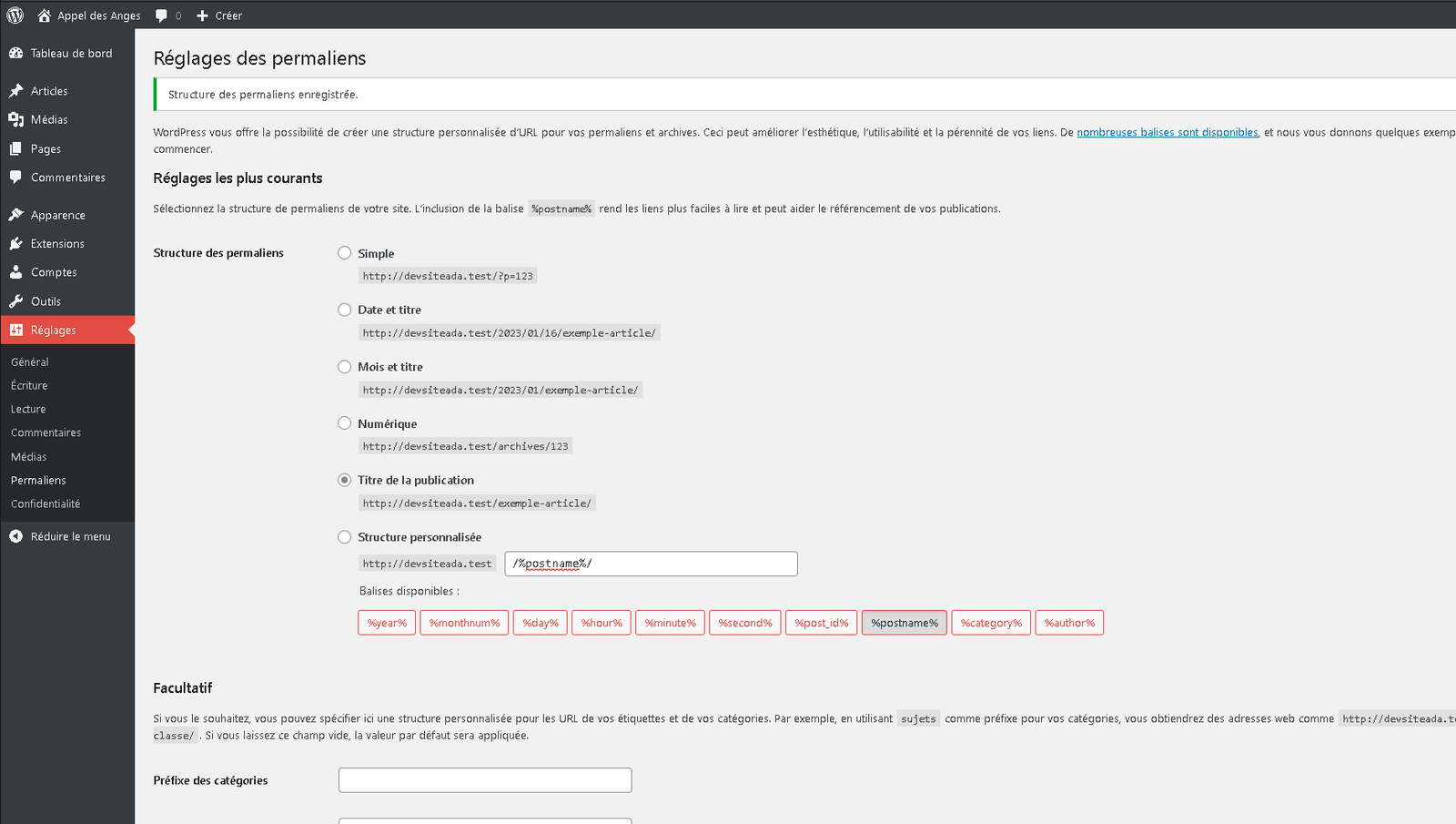Open the Général settings submenu item
The width and height of the screenshot is (1456, 824).
click(30, 362)
